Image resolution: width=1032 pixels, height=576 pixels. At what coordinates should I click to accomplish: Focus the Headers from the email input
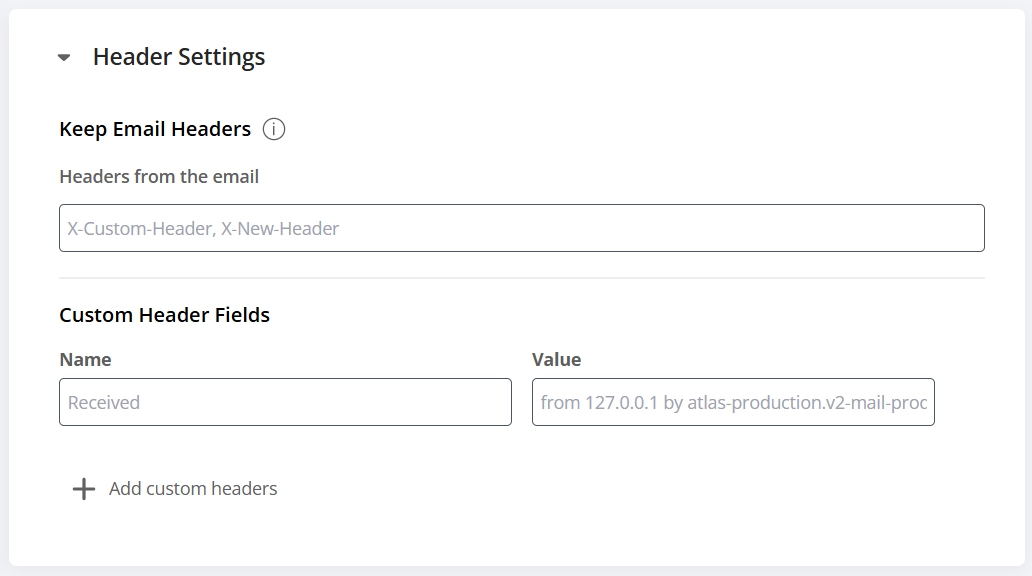click(522, 228)
